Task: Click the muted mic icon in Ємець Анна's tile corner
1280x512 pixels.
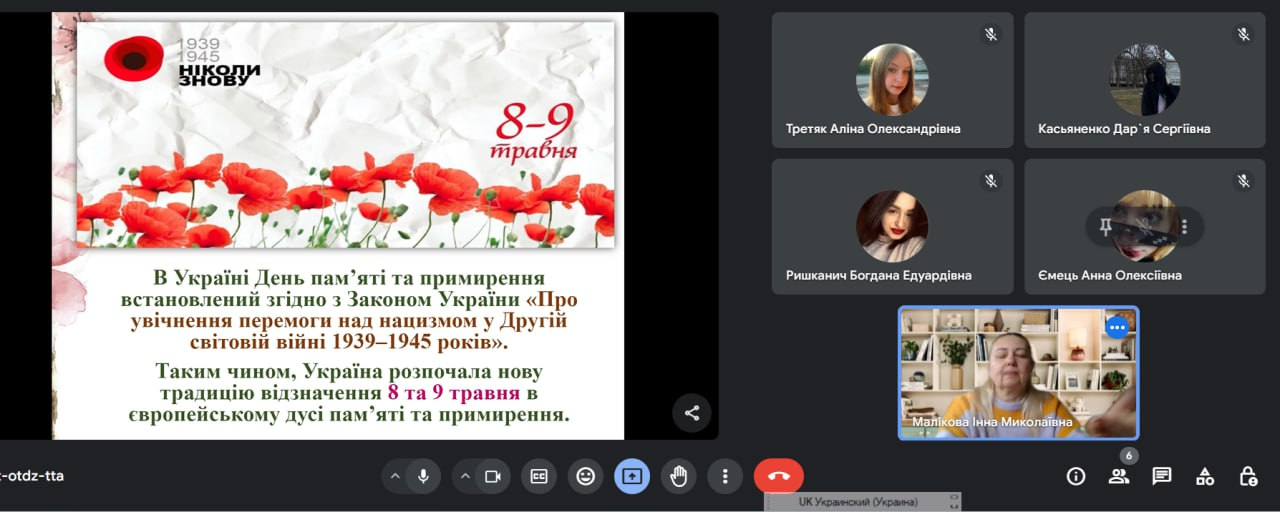Action: [1243, 181]
